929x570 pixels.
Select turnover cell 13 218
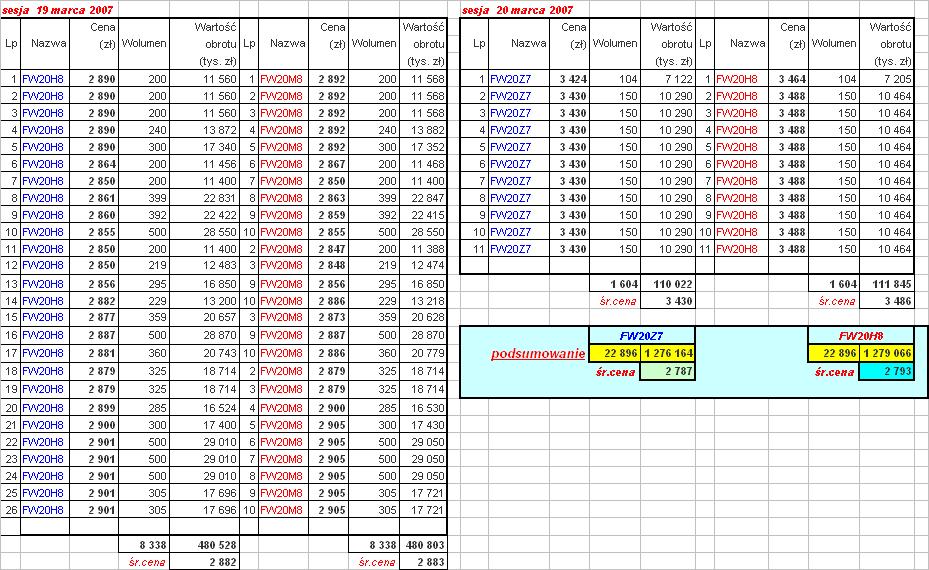(x=423, y=301)
